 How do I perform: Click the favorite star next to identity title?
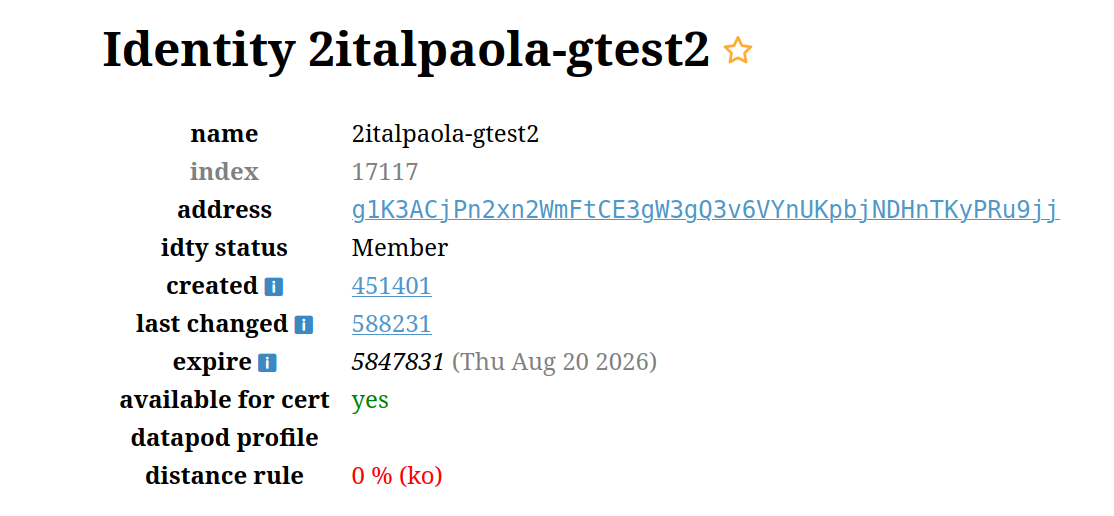738,51
